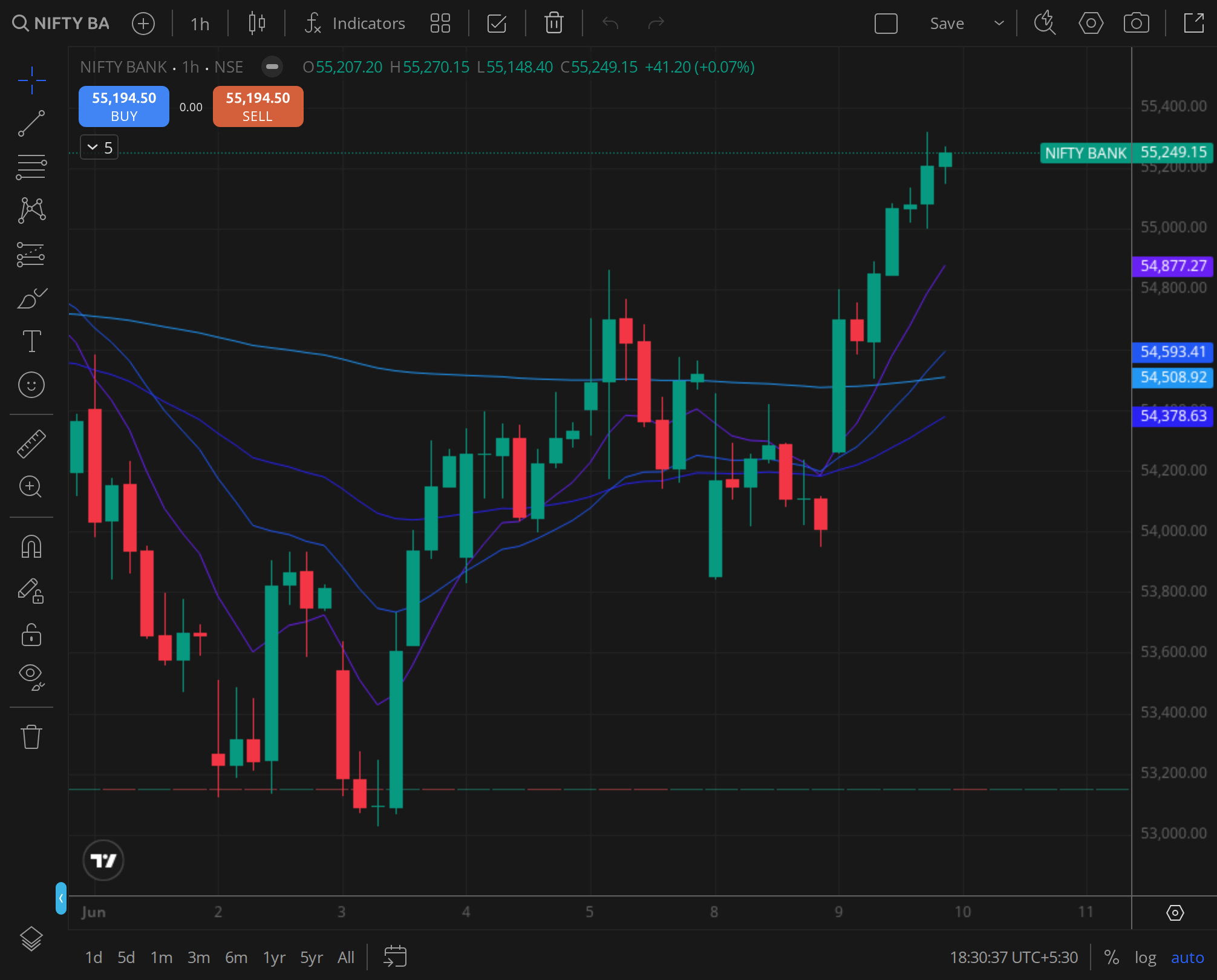
Task: Click the 54,378.63 indicator value label
Action: [1173, 416]
